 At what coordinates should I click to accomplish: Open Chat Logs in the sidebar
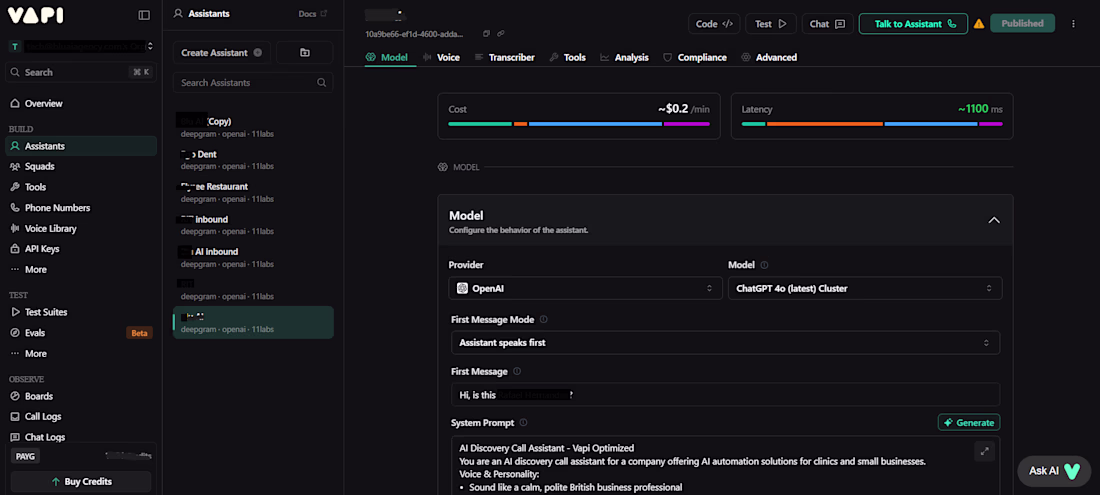(81, 438)
